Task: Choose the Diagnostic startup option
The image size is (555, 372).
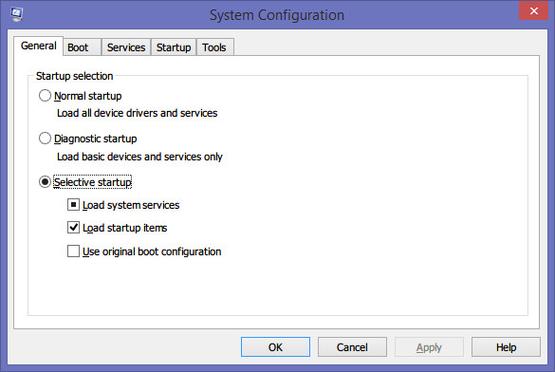Action: [45, 138]
